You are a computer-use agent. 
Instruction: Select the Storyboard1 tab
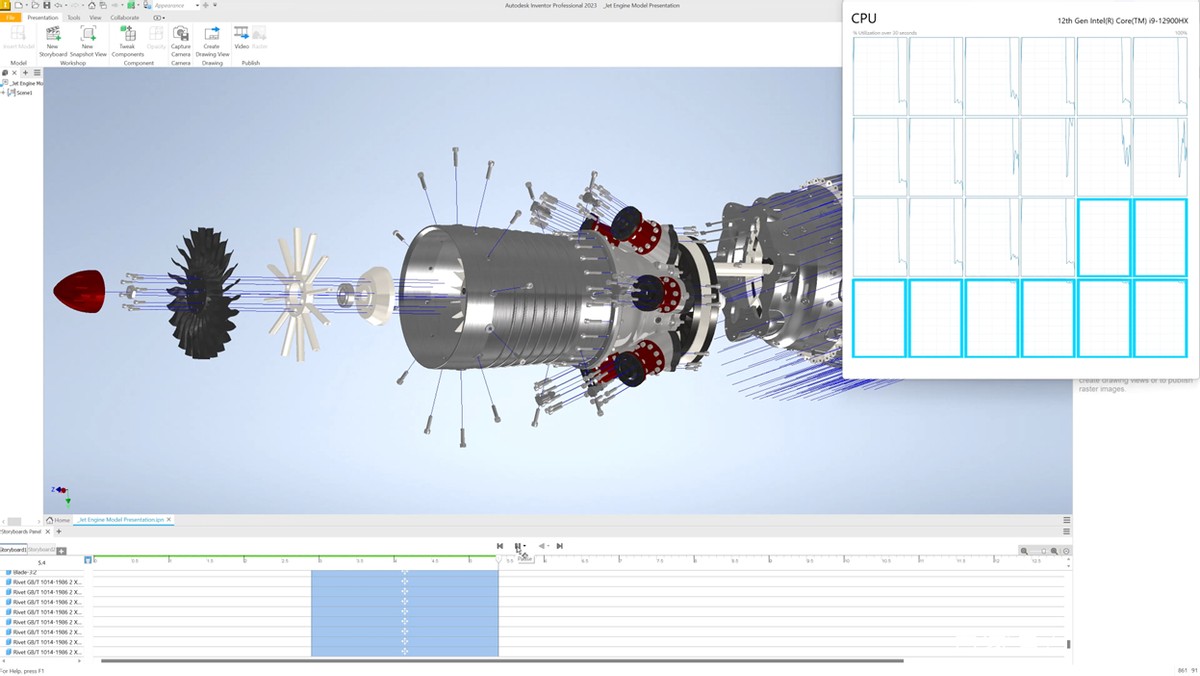[13, 550]
